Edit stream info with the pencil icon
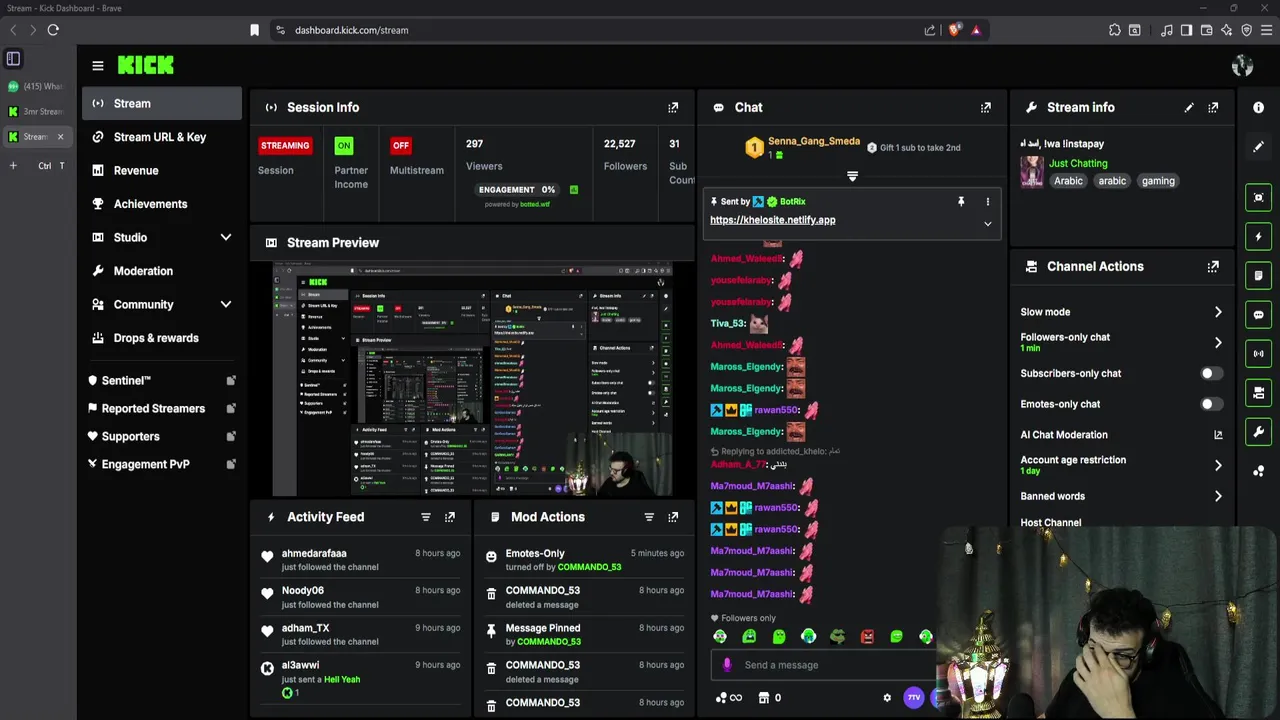1280x720 pixels. (1189, 107)
